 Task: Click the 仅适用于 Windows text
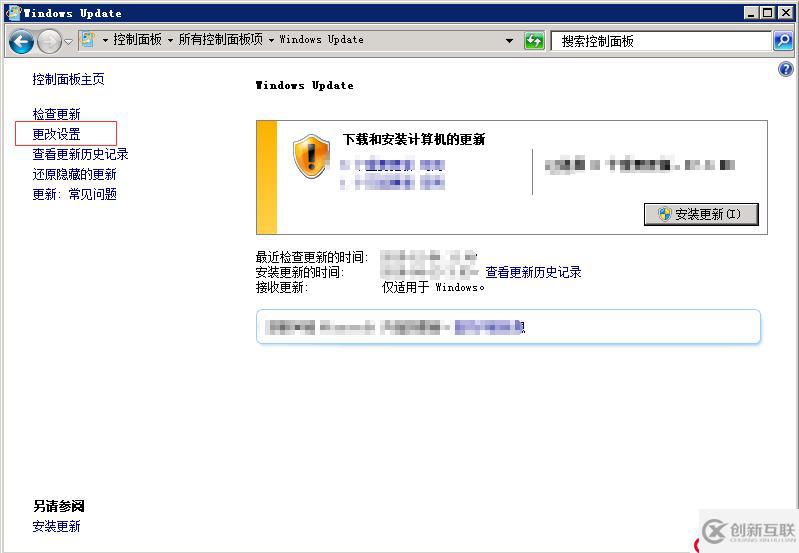click(x=433, y=287)
